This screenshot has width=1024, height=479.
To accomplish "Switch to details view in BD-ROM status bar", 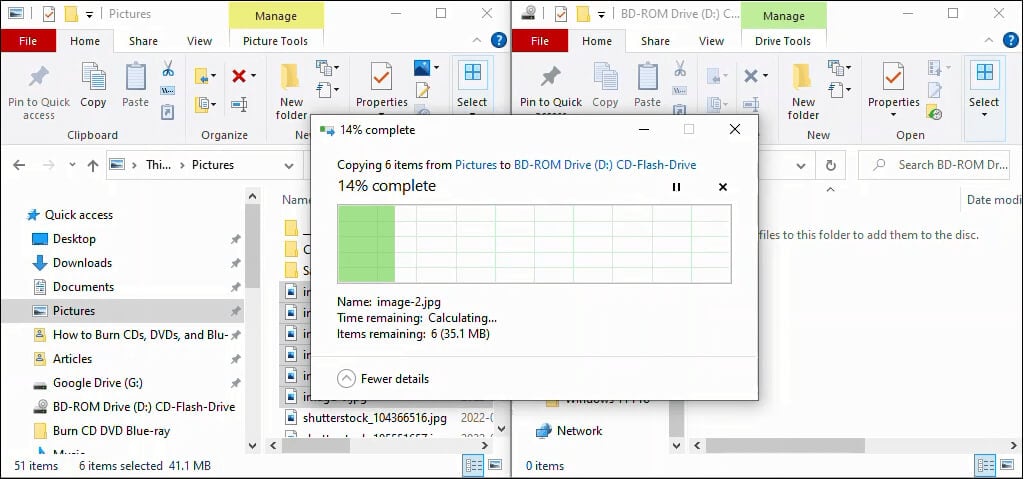I will [986, 465].
